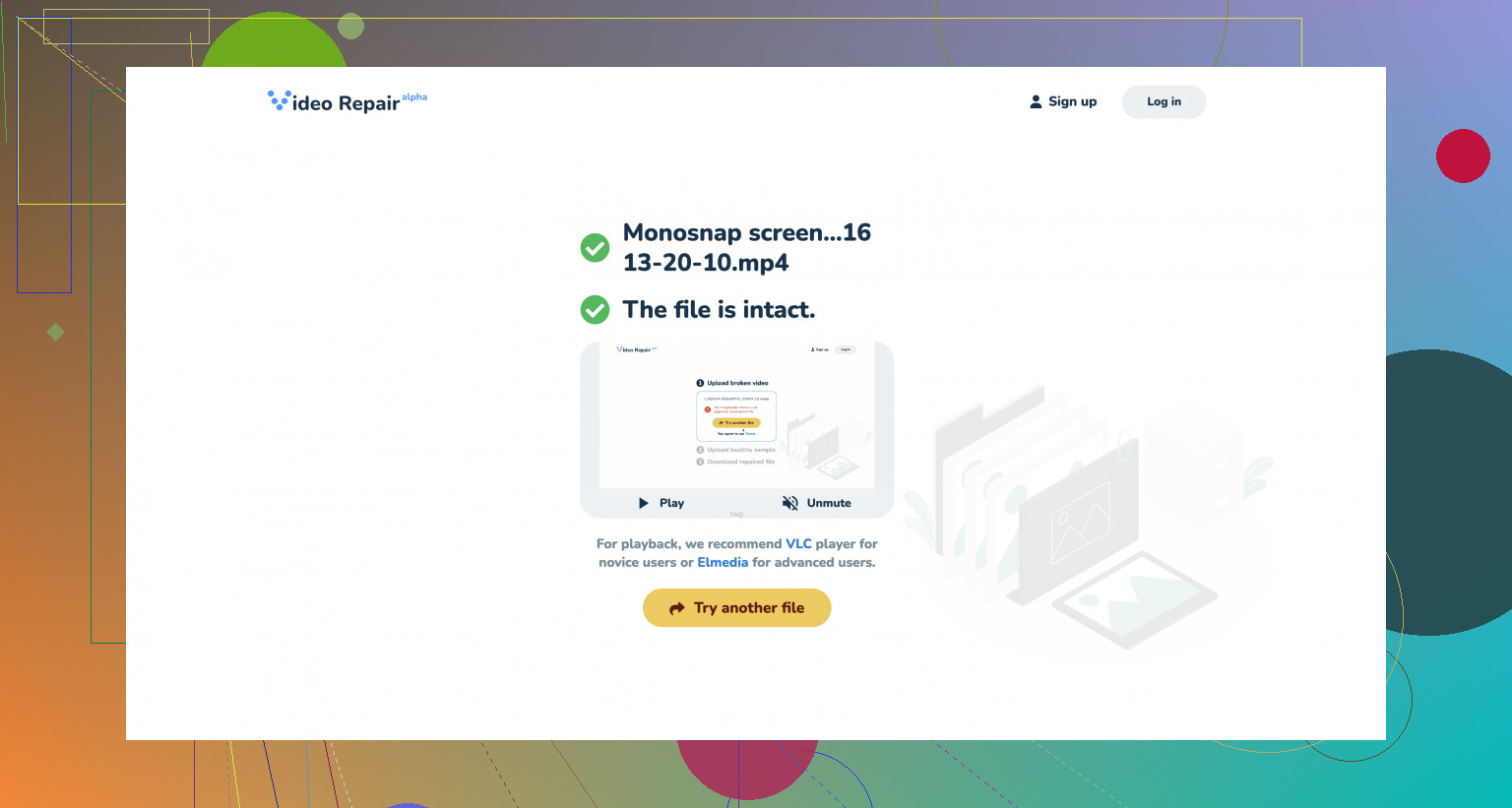Click the arrow icon in Try another file
The image size is (1512, 808).
[x=677, y=608]
